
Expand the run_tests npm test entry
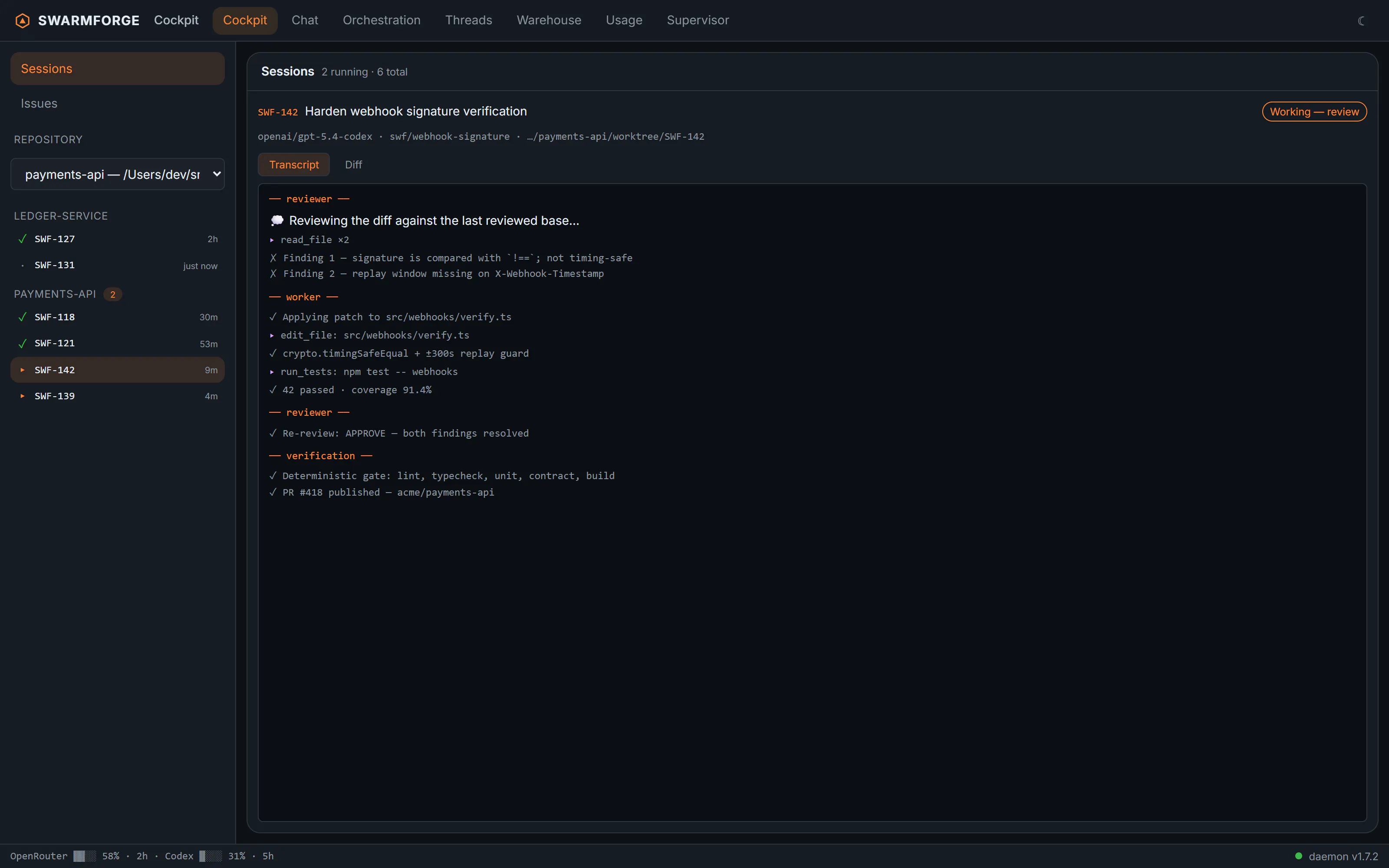click(x=363, y=372)
